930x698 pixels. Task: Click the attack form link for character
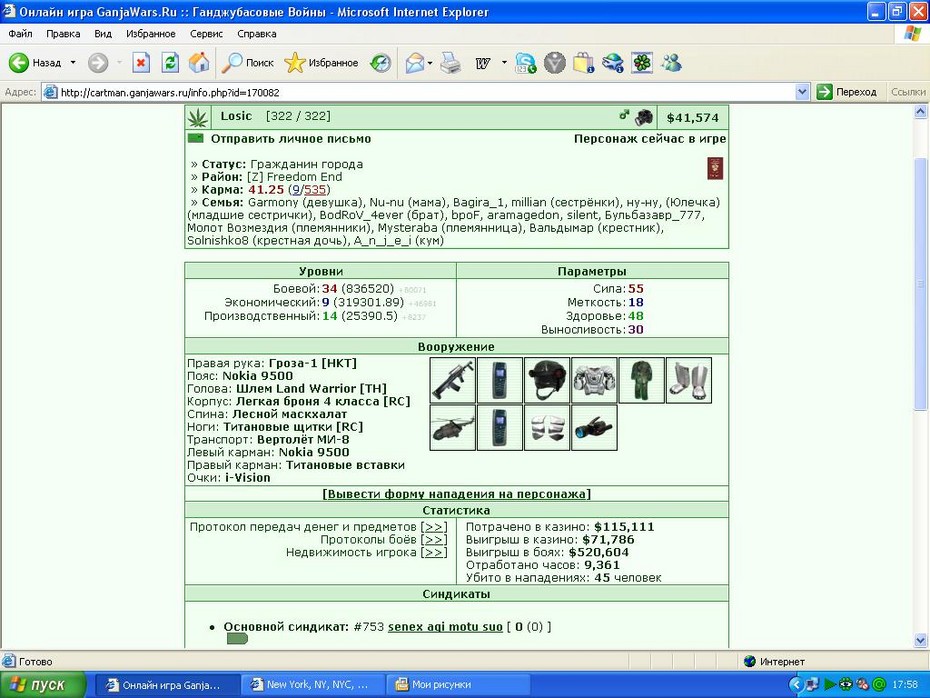[x=456, y=494]
